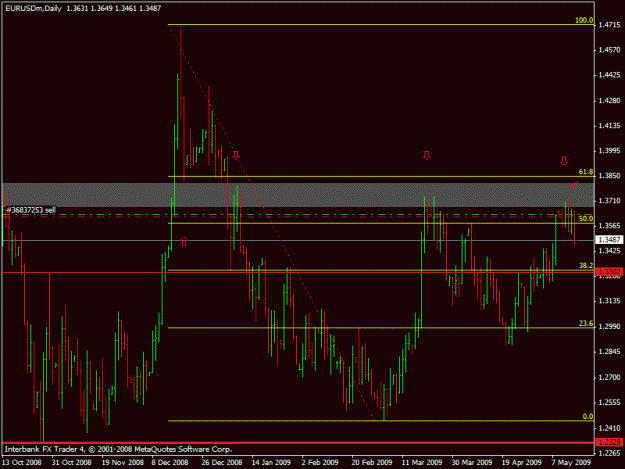Click the 1.2265 price axis label
Screen dimensions: 625x469
click(x=609, y=453)
